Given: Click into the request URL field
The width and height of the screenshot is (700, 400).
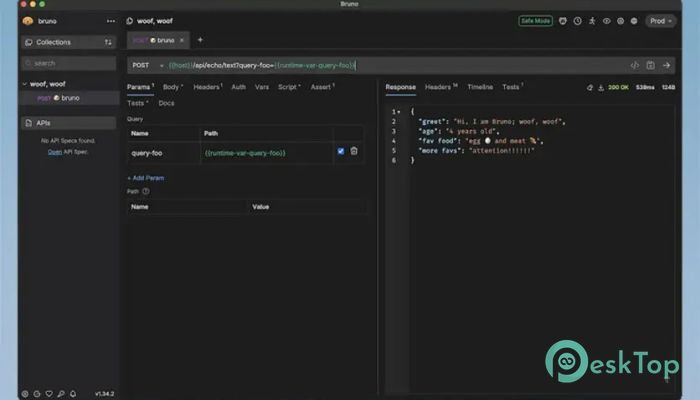Looking at the screenshot, I should pyautogui.click(x=397, y=65).
